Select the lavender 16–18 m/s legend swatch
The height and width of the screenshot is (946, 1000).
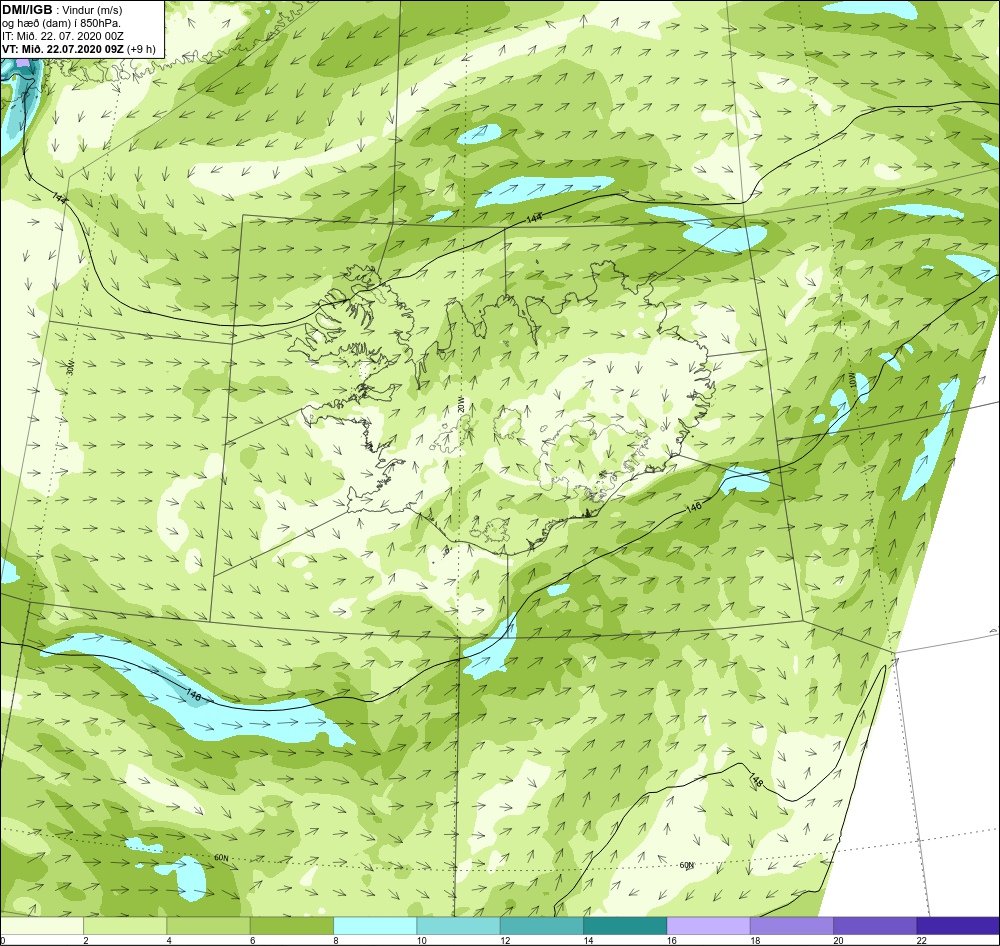(708, 925)
